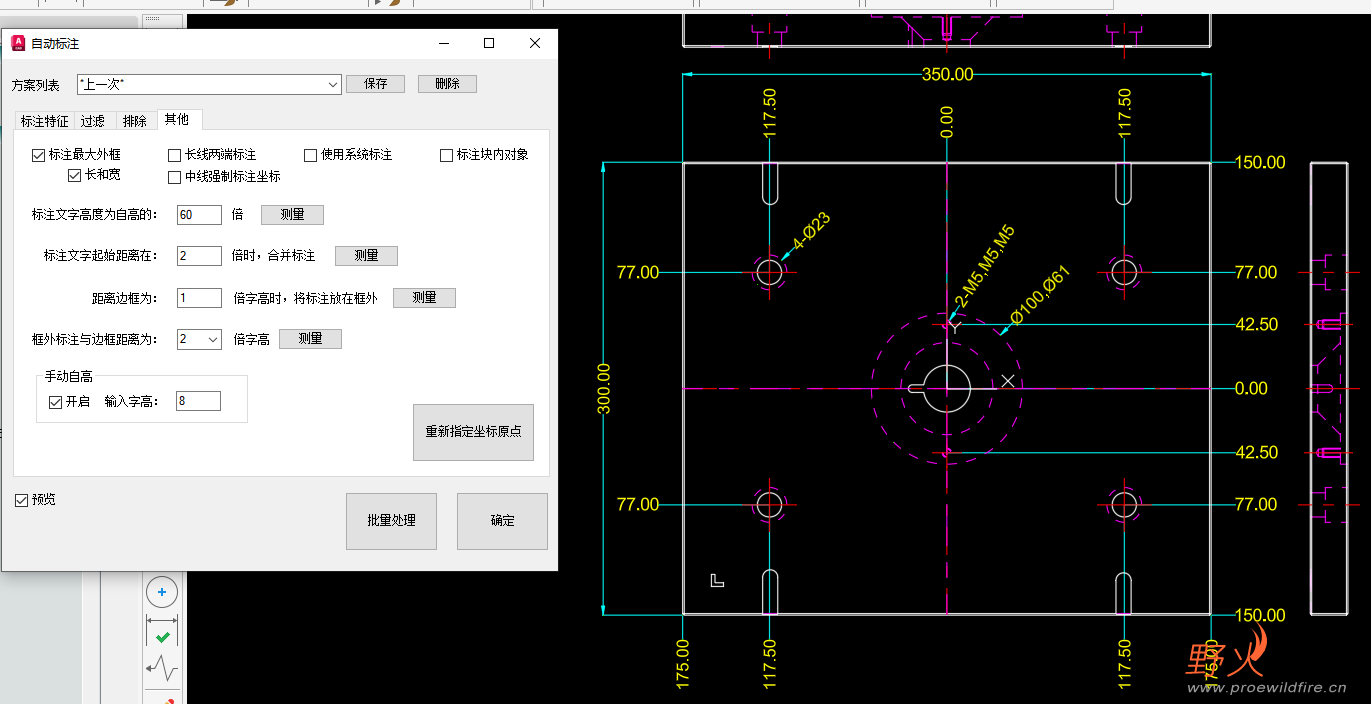Click 测量 next to text height multiplier

click(x=292, y=214)
